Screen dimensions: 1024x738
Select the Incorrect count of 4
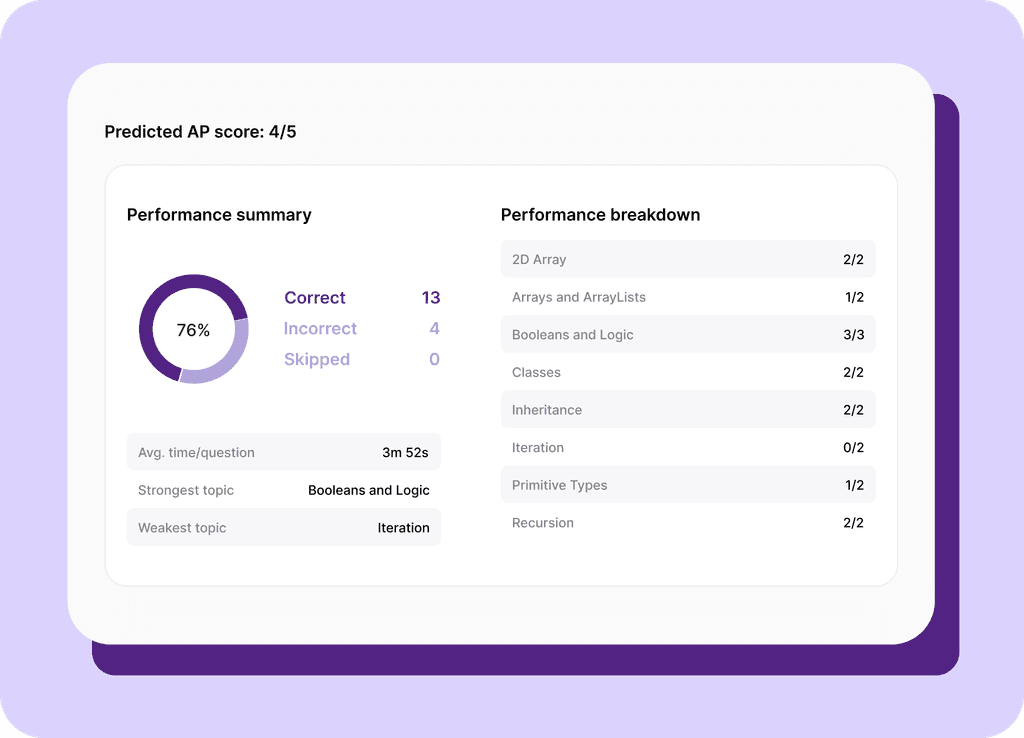tap(434, 329)
